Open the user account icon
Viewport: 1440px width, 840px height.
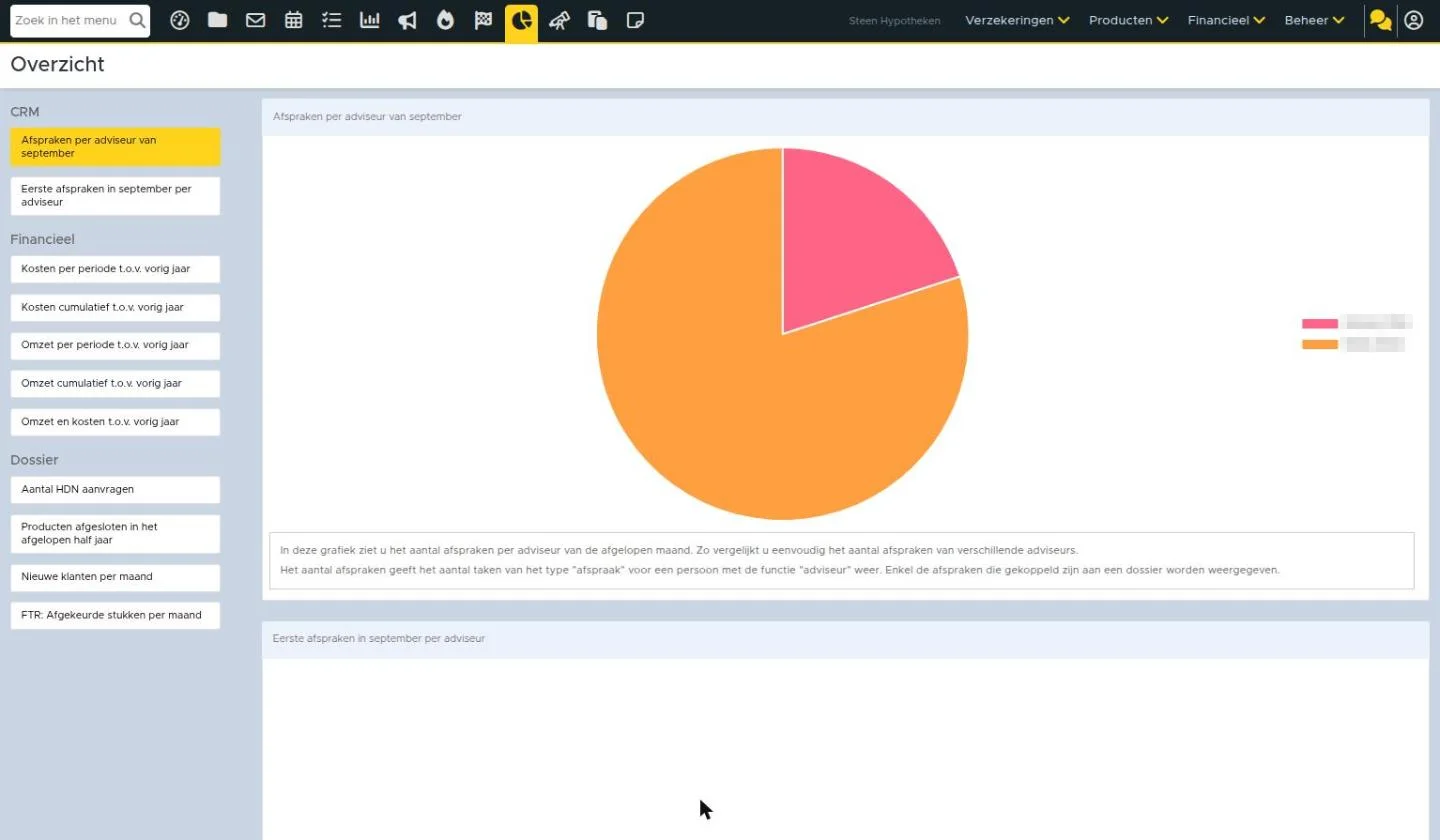point(1413,20)
